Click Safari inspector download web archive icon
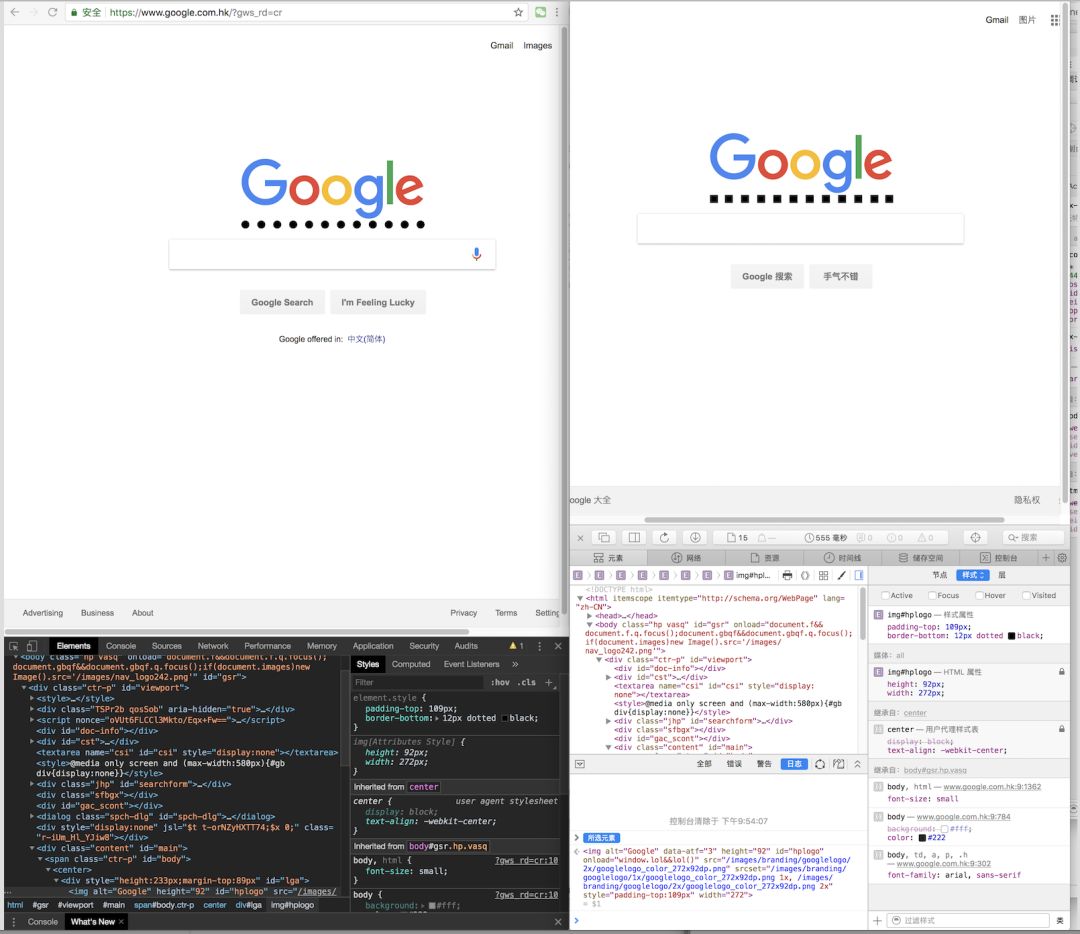The height and width of the screenshot is (934, 1080). [x=695, y=537]
